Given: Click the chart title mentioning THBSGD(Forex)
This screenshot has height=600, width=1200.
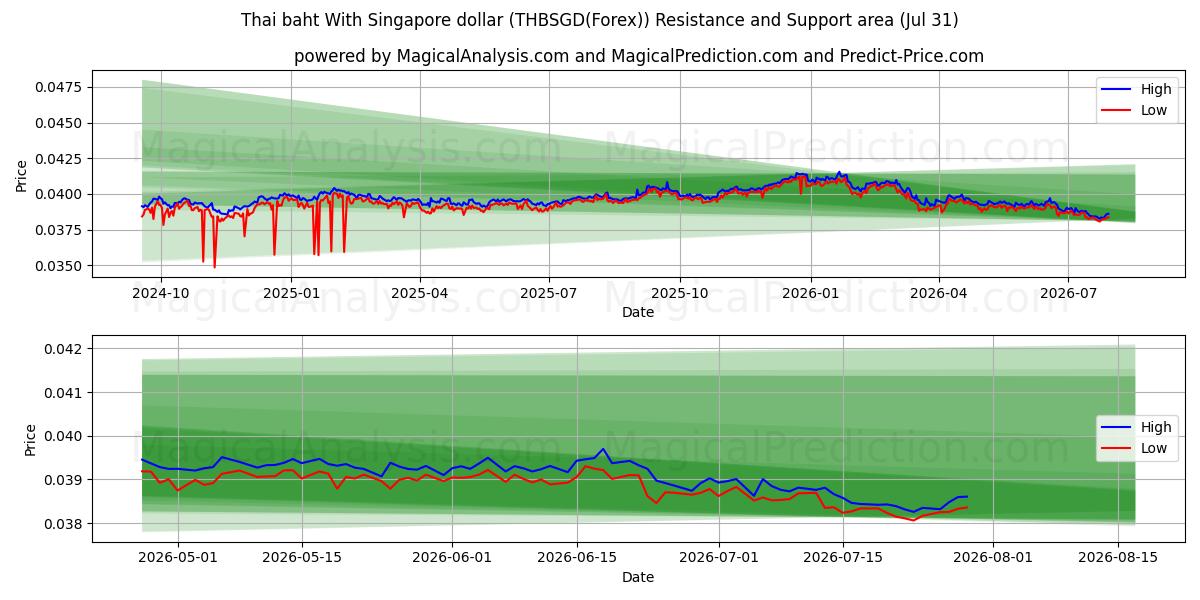Looking at the screenshot, I should click(x=600, y=20).
